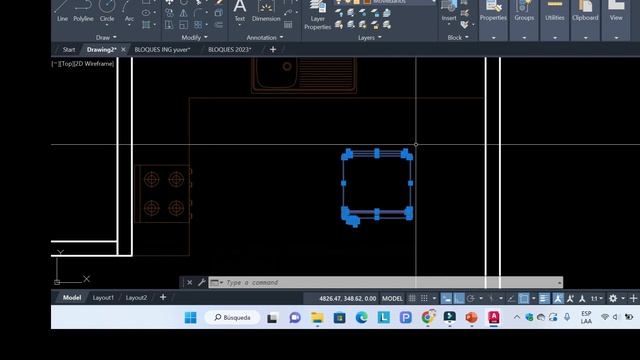The height and width of the screenshot is (360, 640).
Task: Select the Text annotation tool
Action: pyautogui.click(x=240, y=11)
